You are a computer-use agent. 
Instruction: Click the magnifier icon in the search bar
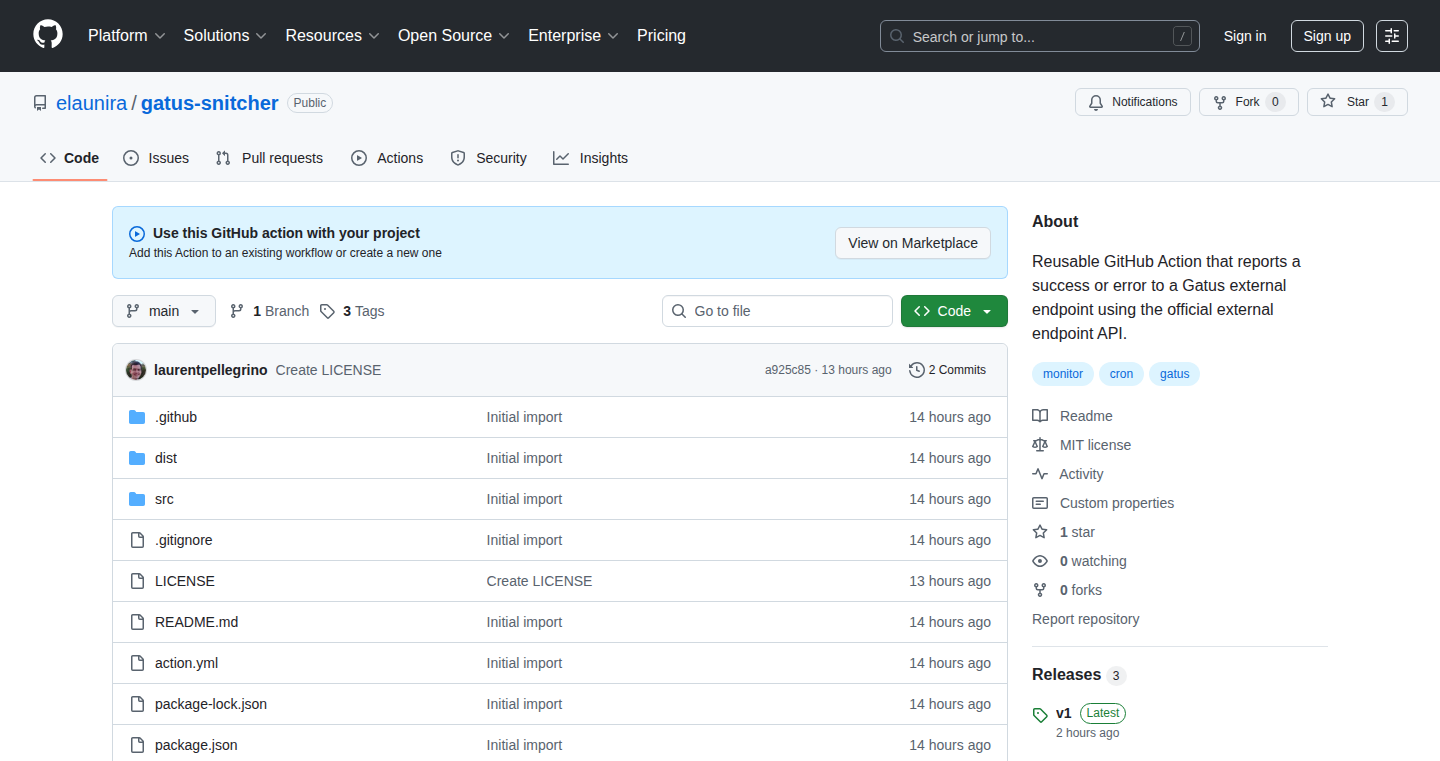pyautogui.click(x=897, y=36)
